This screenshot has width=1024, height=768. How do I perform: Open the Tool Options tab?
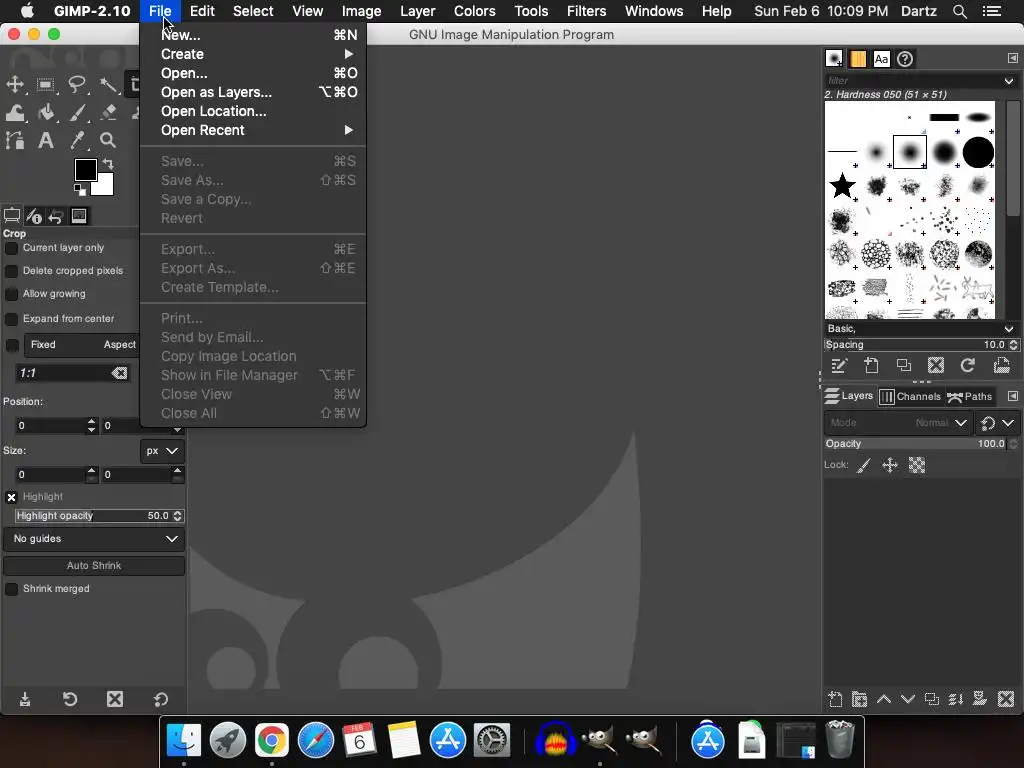click(x=12, y=216)
